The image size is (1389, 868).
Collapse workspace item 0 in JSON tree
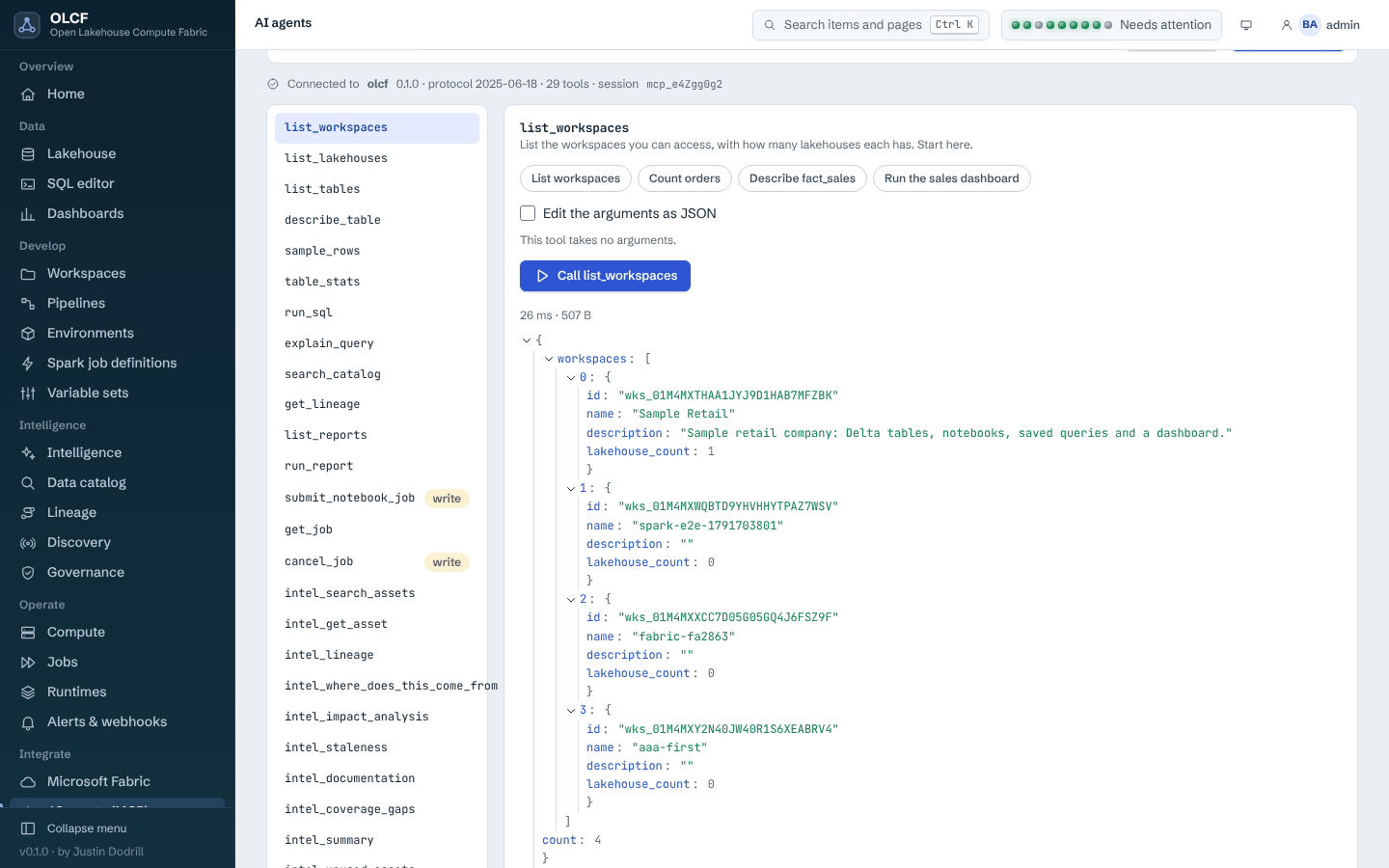[571, 378]
